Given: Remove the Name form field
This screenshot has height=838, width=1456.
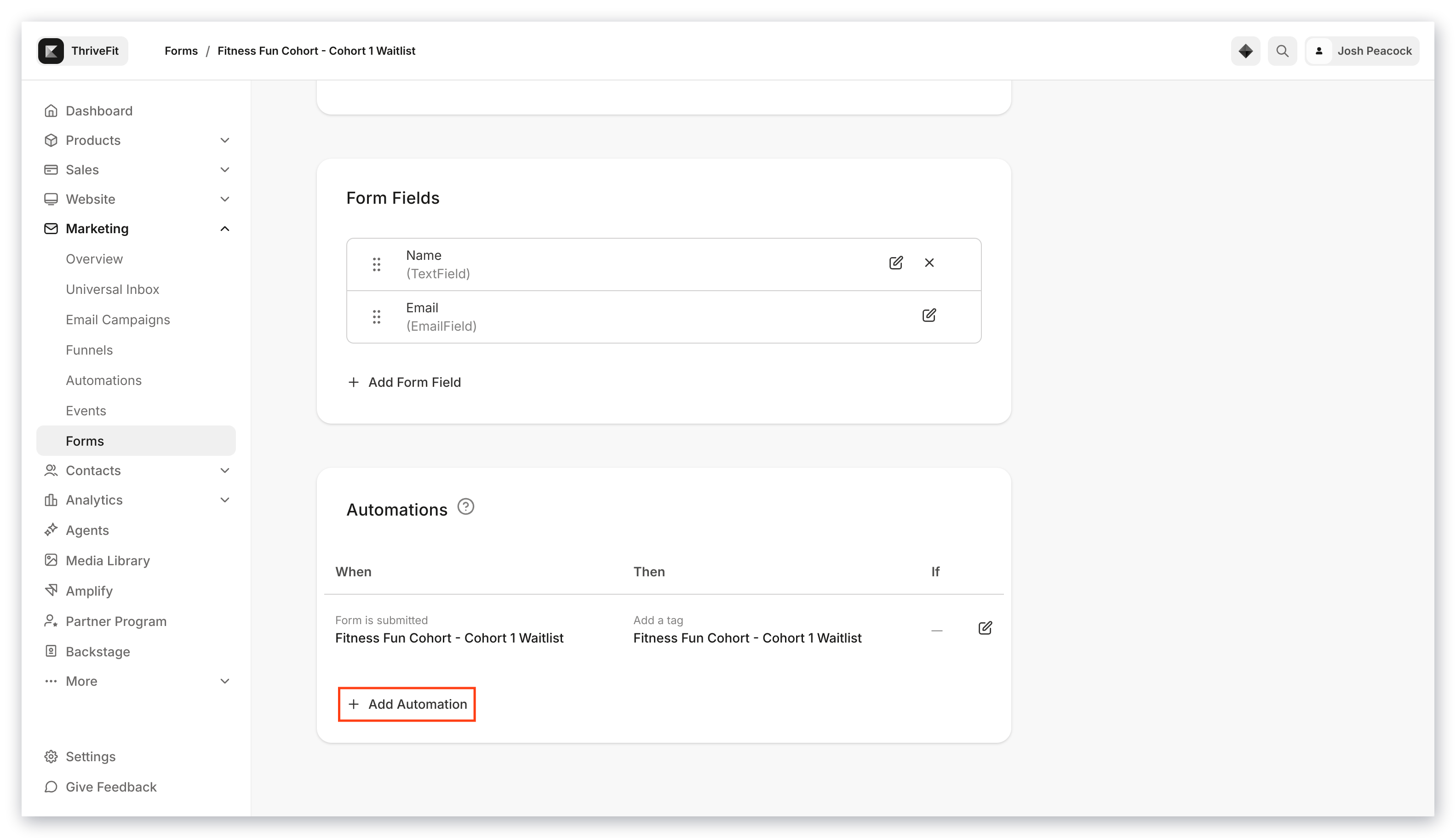Looking at the screenshot, I should pyautogui.click(x=929, y=263).
